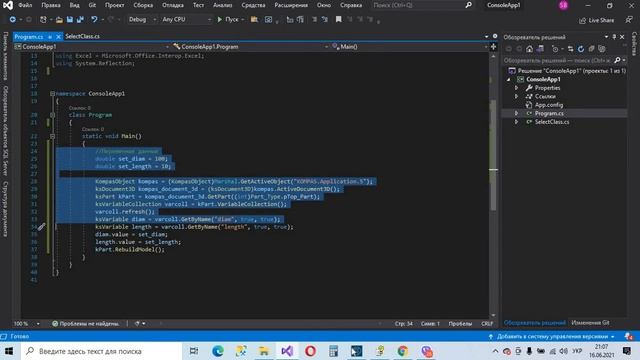The width and height of the screenshot is (640, 360).
Task: Click the CRLF line ending indicator
Action: (487, 324)
